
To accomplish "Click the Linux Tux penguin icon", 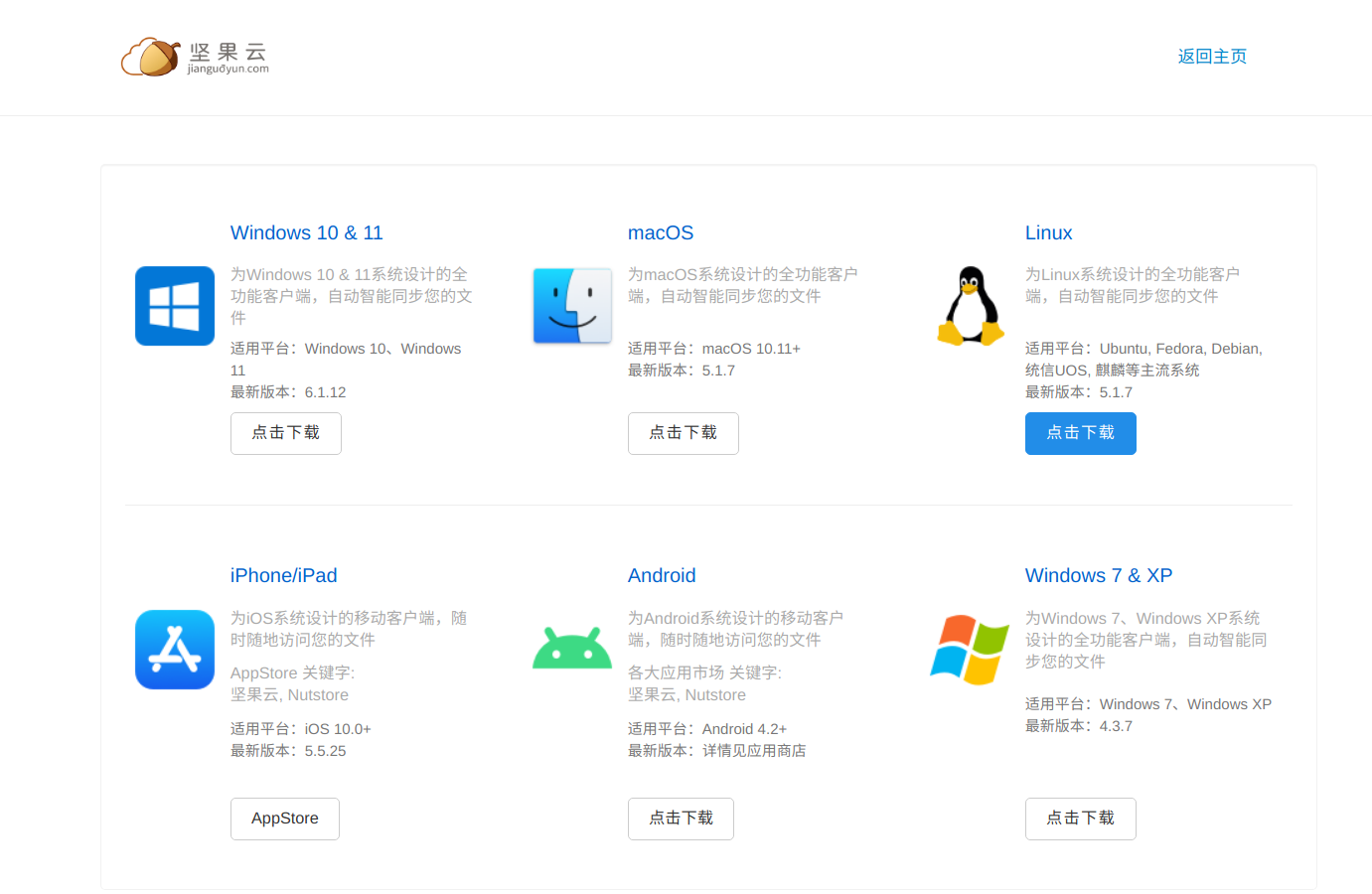I will pos(970,306).
